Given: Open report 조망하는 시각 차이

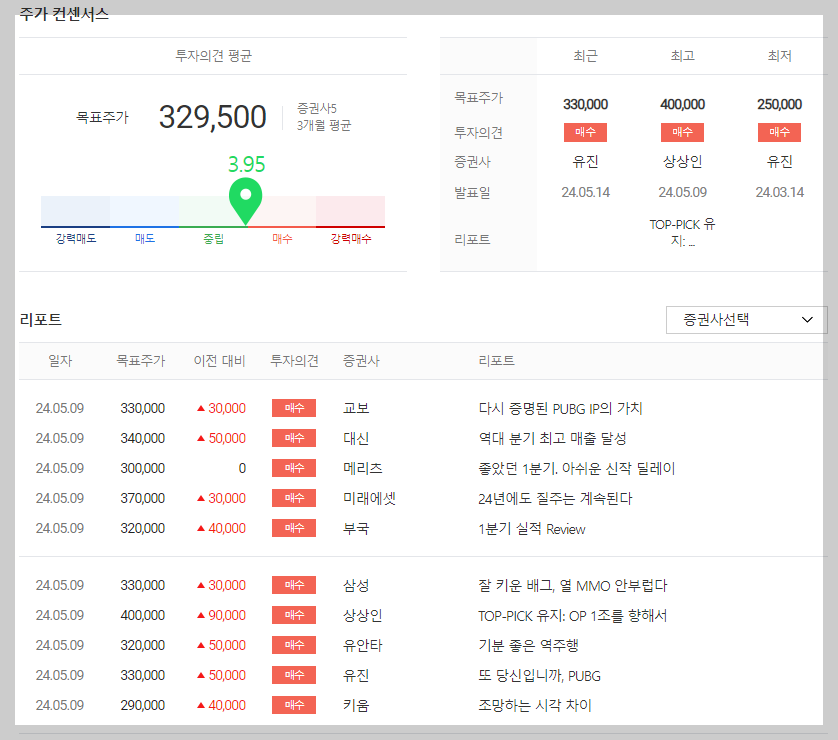Looking at the screenshot, I should tap(535, 705).
